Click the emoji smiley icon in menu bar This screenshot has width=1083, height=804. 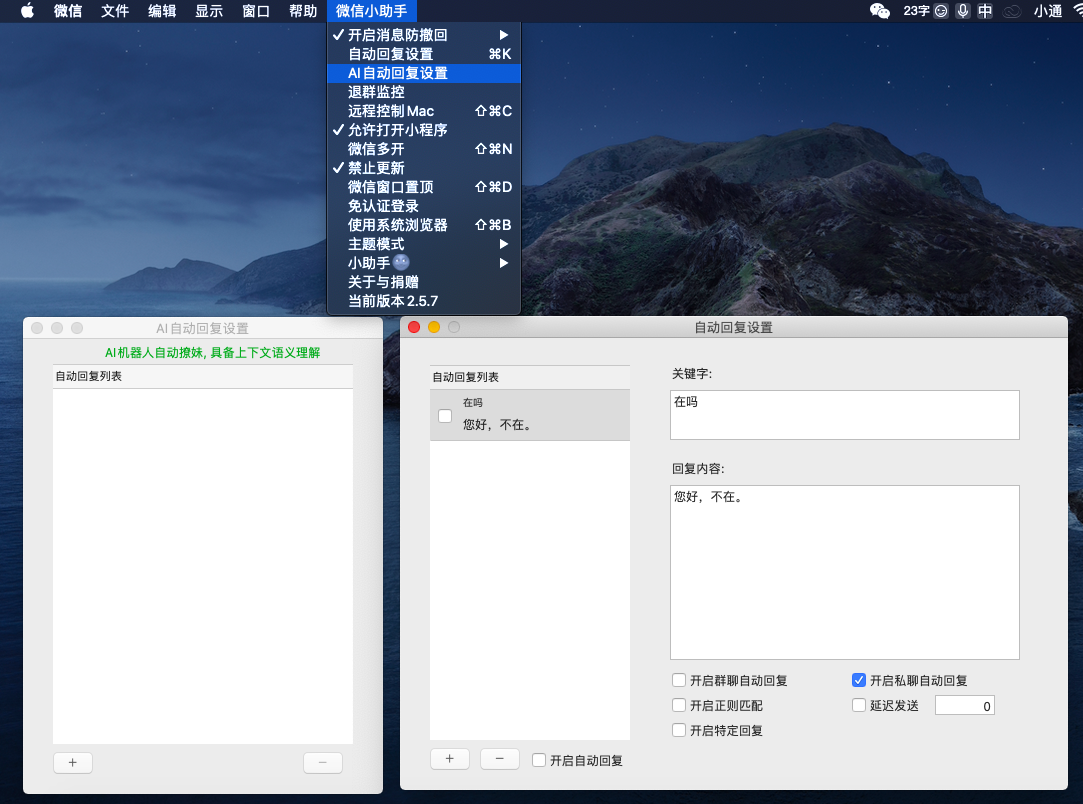point(941,11)
